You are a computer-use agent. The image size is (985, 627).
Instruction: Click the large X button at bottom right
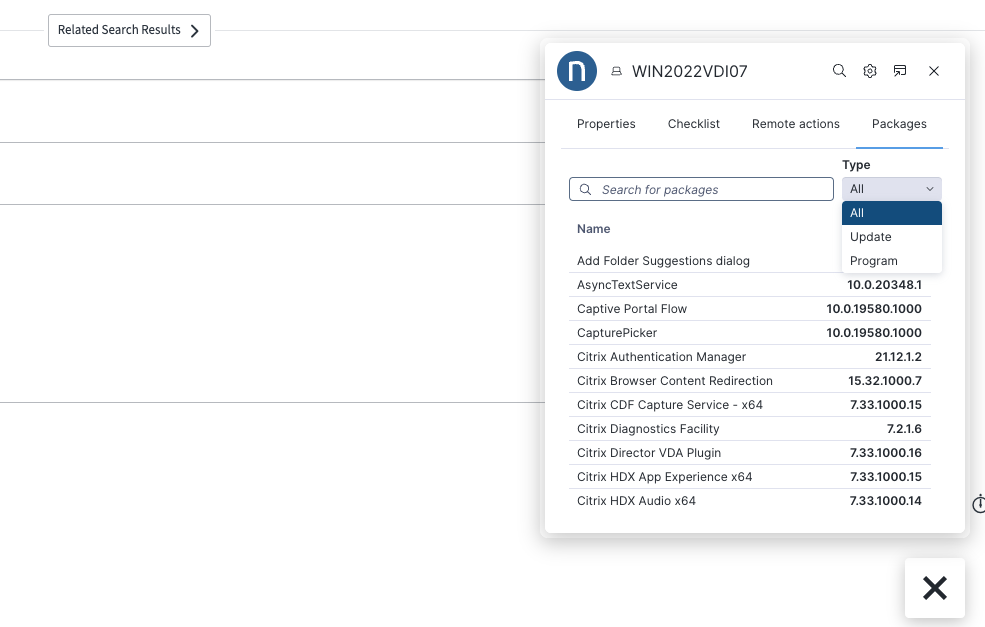tap(934, 588)
